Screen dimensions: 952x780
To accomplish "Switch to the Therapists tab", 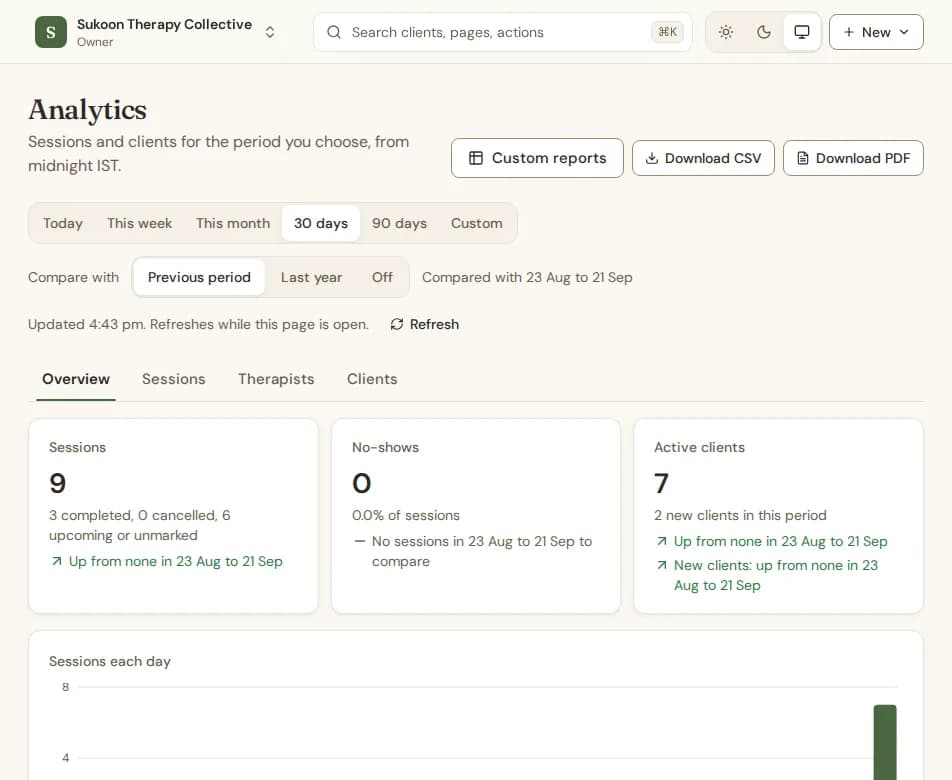I will pyautogui.click(x=276, y=379).
